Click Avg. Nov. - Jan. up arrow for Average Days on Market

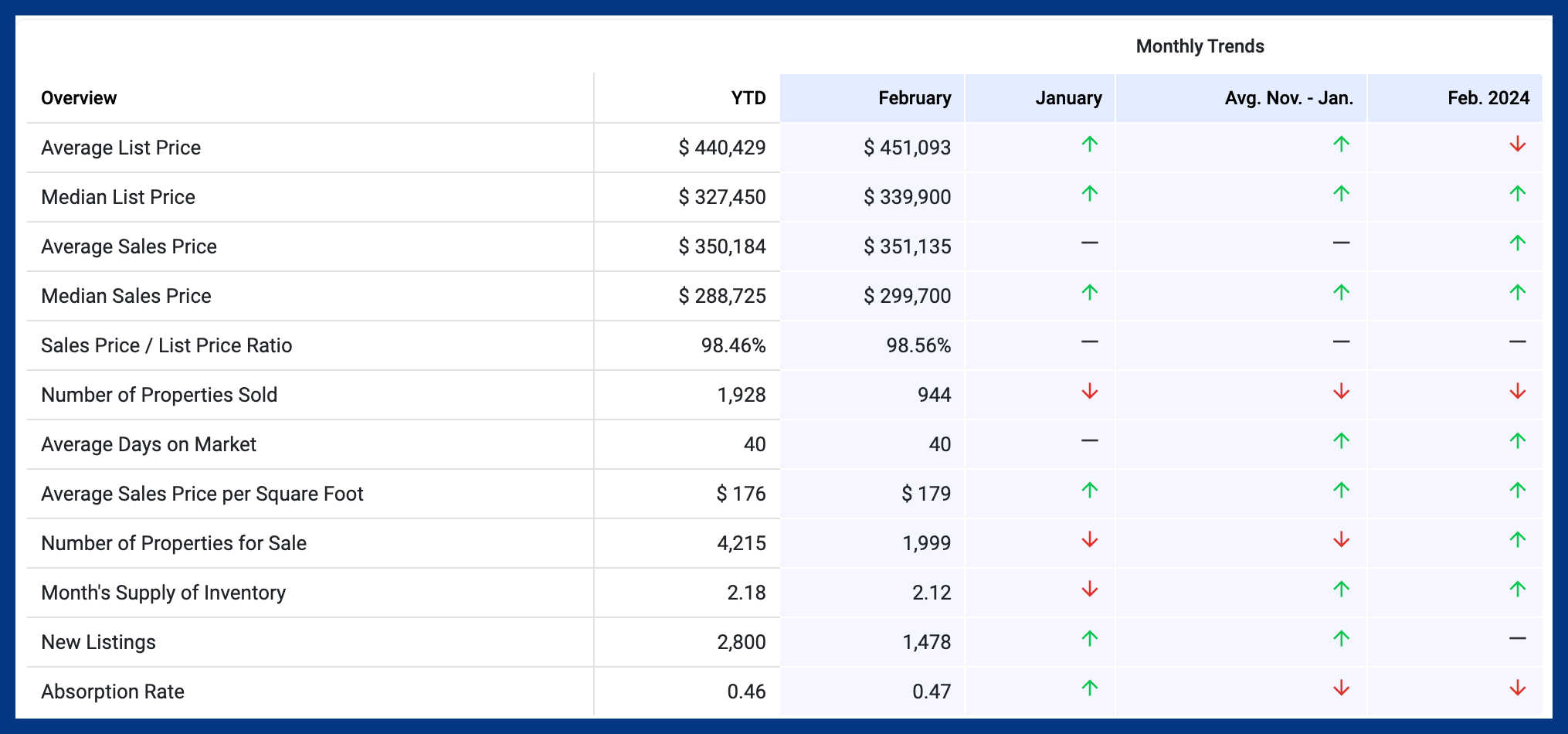(1341, 441)
